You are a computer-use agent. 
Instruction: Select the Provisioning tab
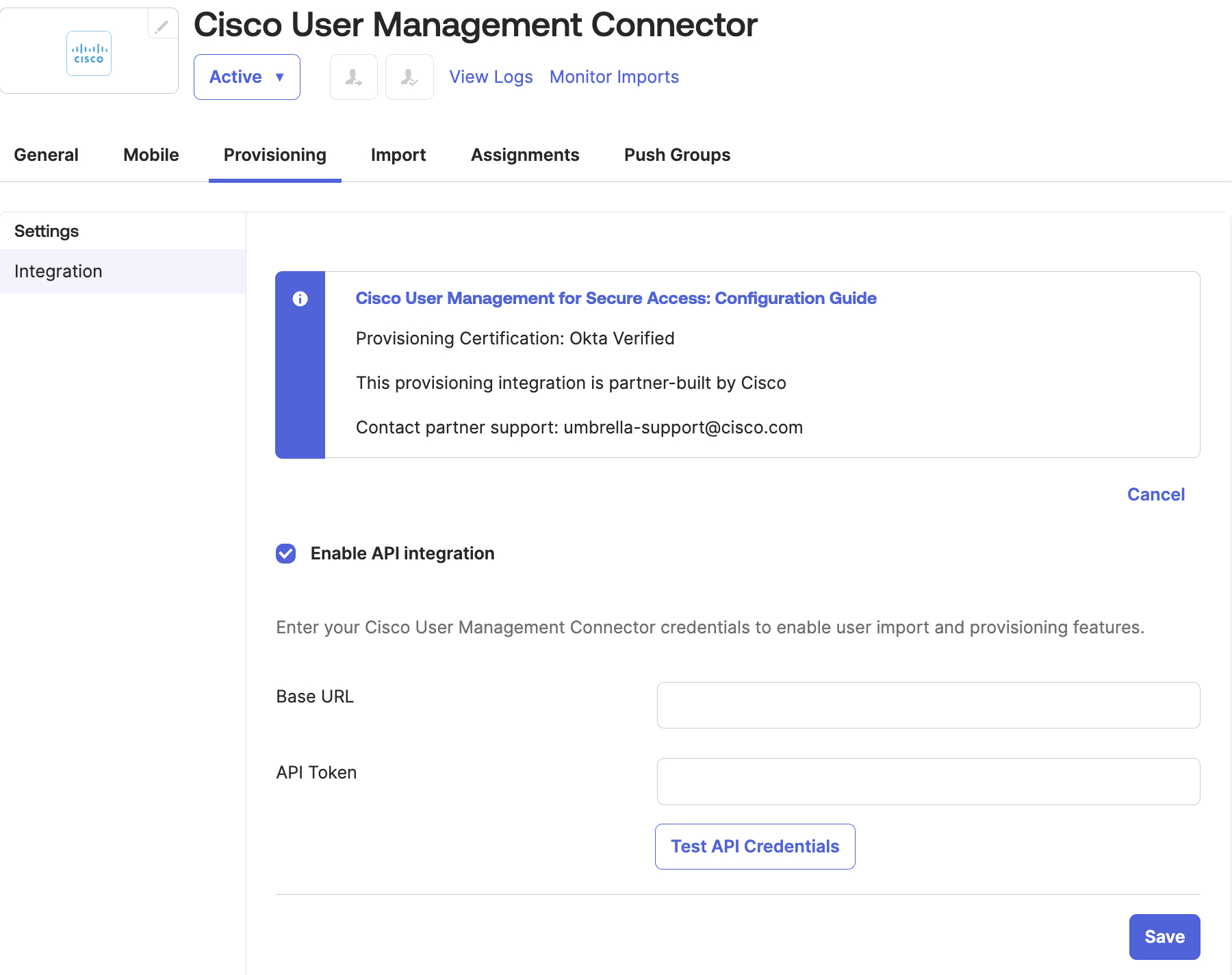(275, 155)
